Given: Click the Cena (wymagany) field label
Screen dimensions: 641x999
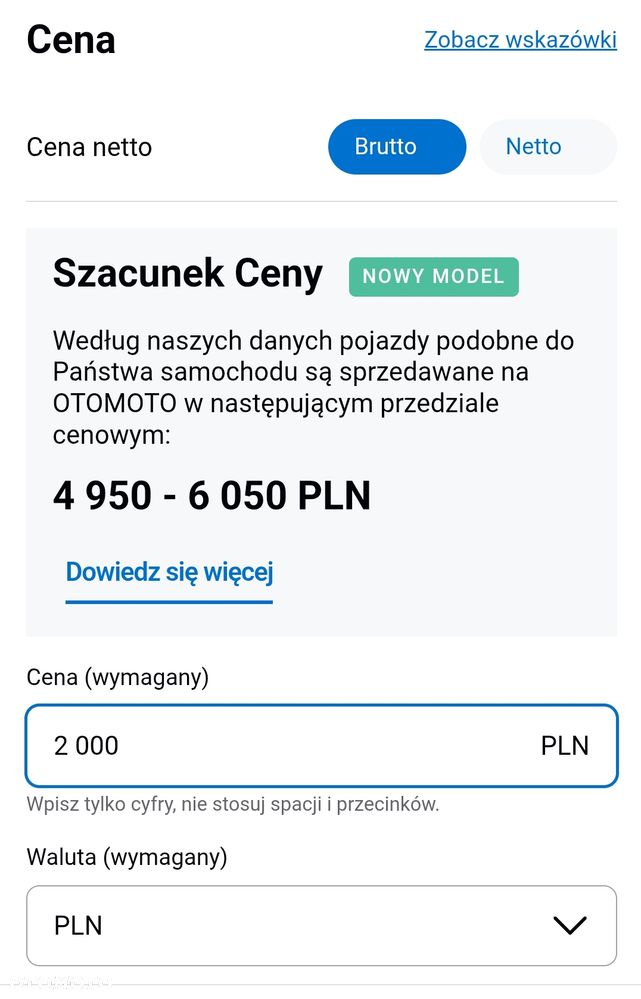Looking at the screenshot, I should coord(118,677).
